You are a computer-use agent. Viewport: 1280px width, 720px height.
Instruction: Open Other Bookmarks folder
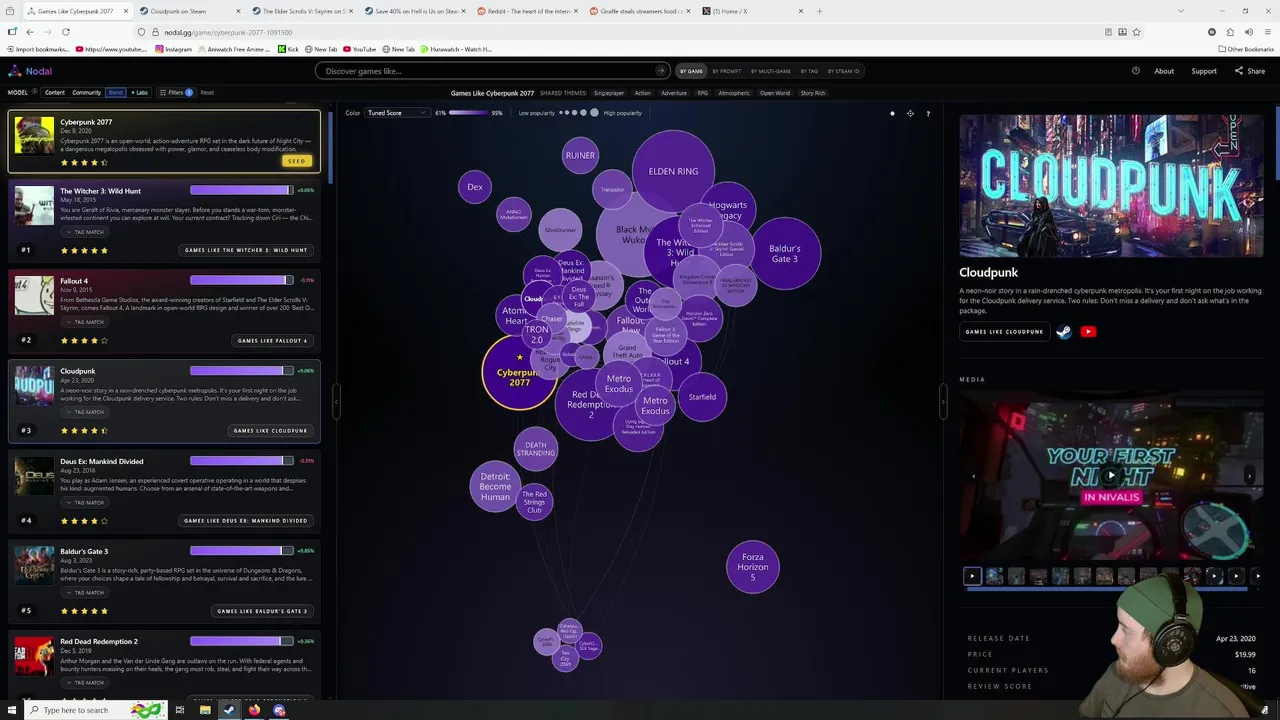pyautogui.click(x=1246, y=49)
